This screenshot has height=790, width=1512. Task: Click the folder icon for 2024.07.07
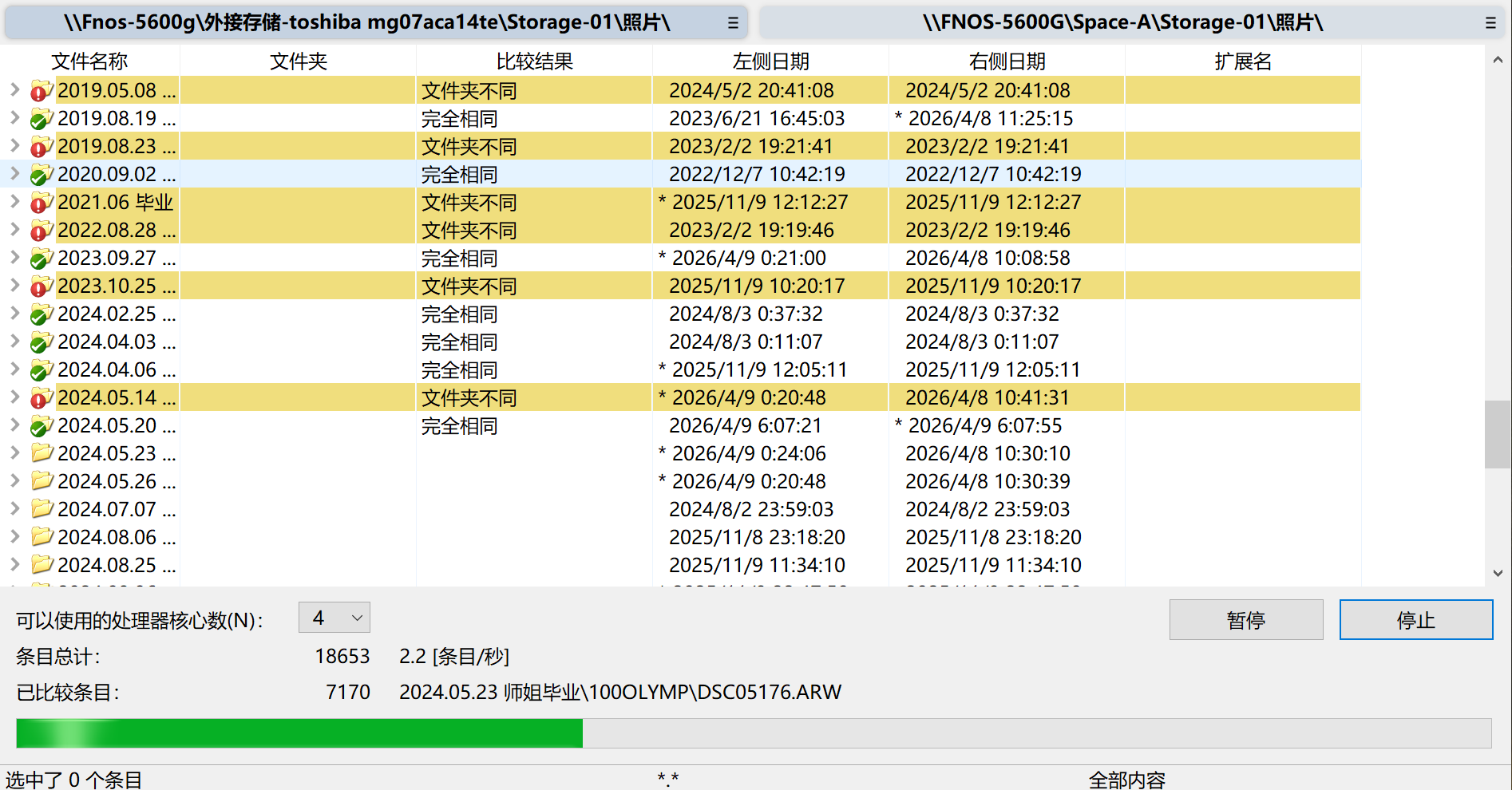pos(42,509)
